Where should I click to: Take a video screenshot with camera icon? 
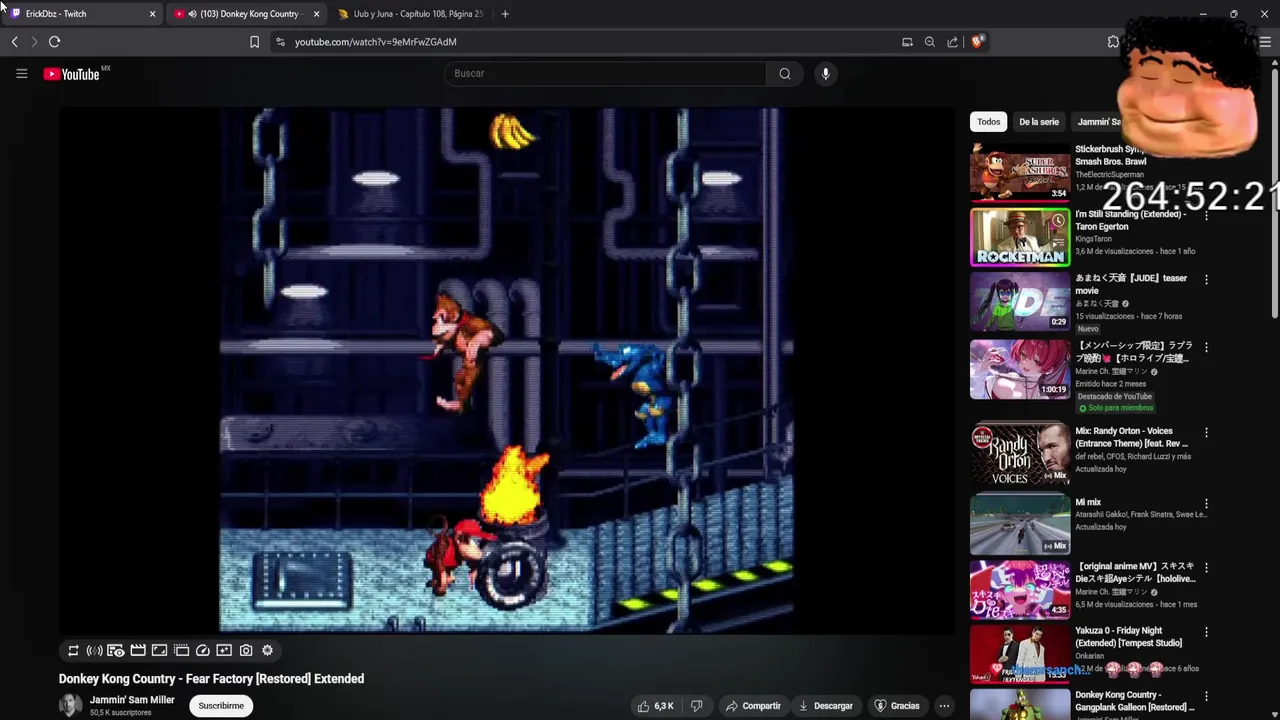click(x=246, y=651)
